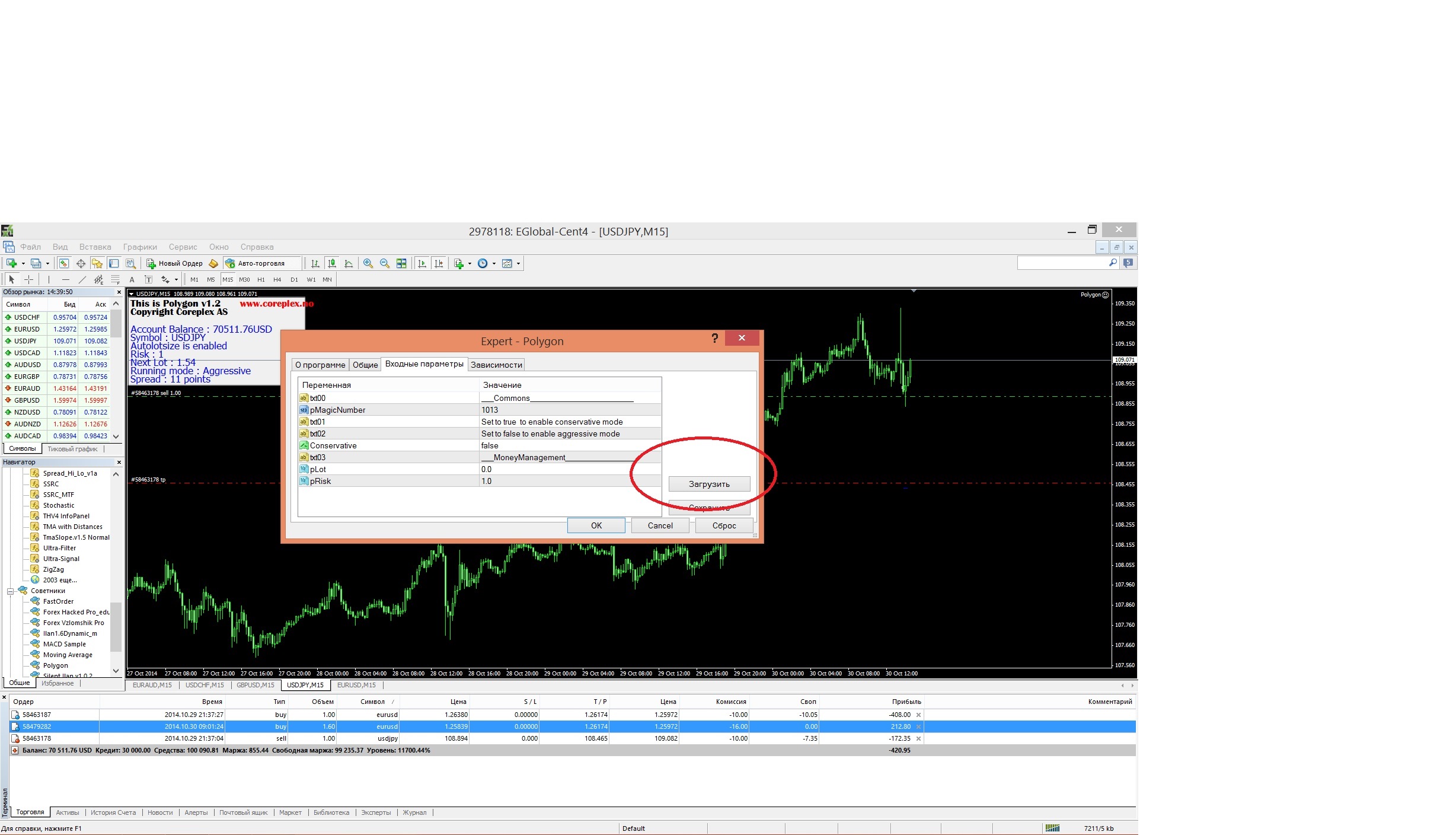The width and height of the screenshot is (1456, 835).
Task: Expand the templates dropdown arrow
Action: [x=518, y=264]
